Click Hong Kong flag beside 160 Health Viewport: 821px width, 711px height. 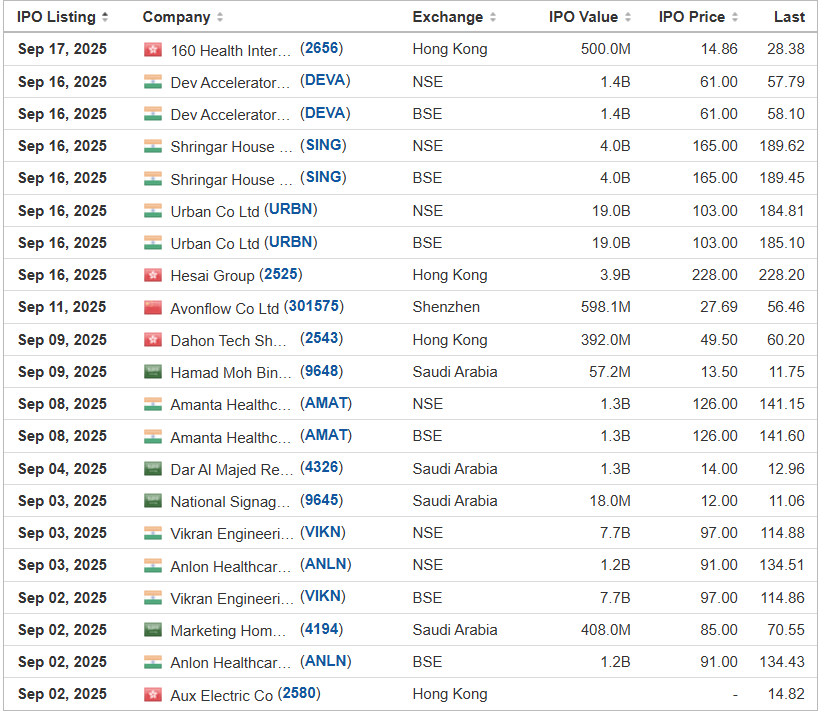pyautogui.click(x=153, y=50)
